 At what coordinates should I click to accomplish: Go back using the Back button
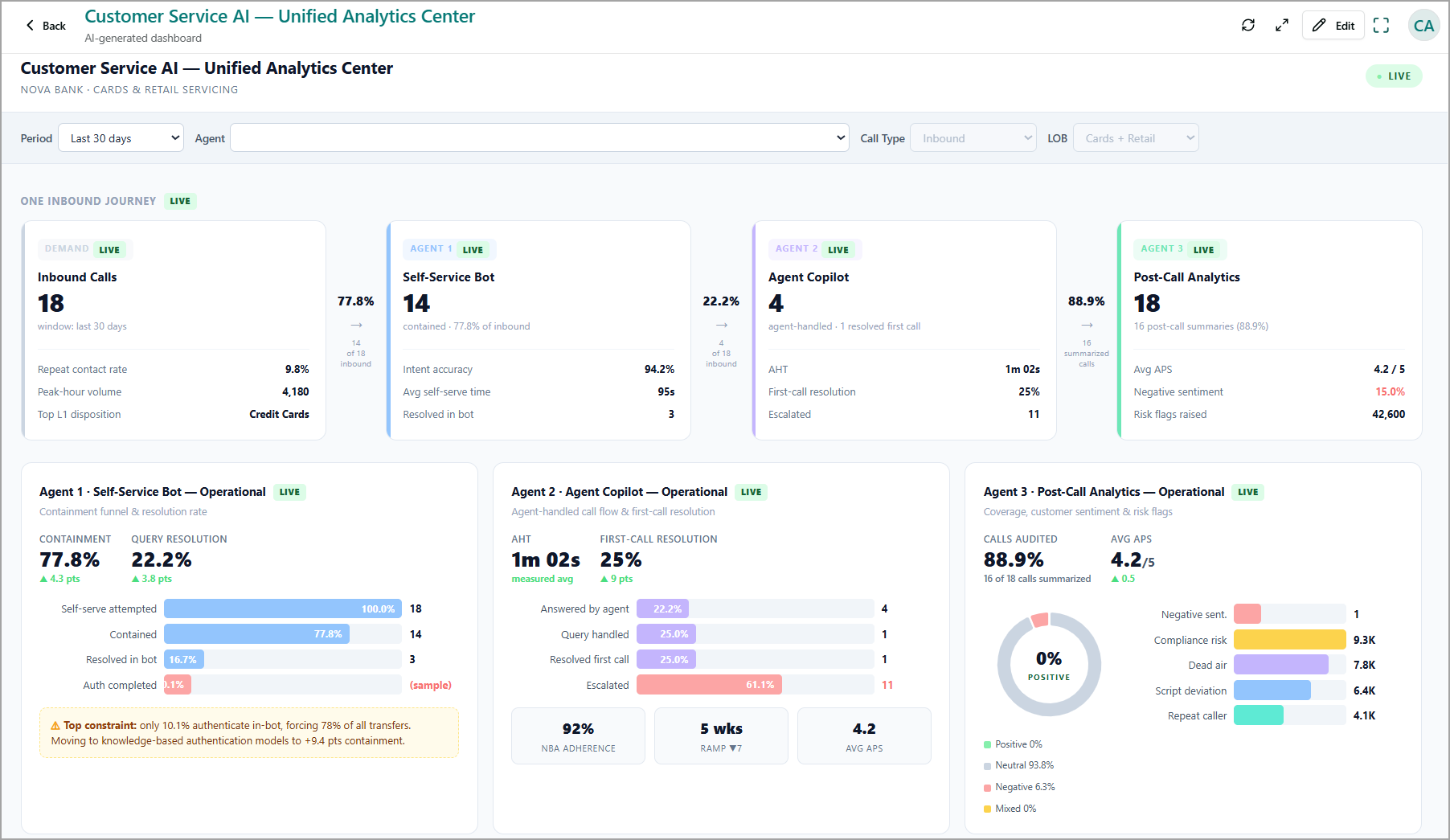coord(46,25)
